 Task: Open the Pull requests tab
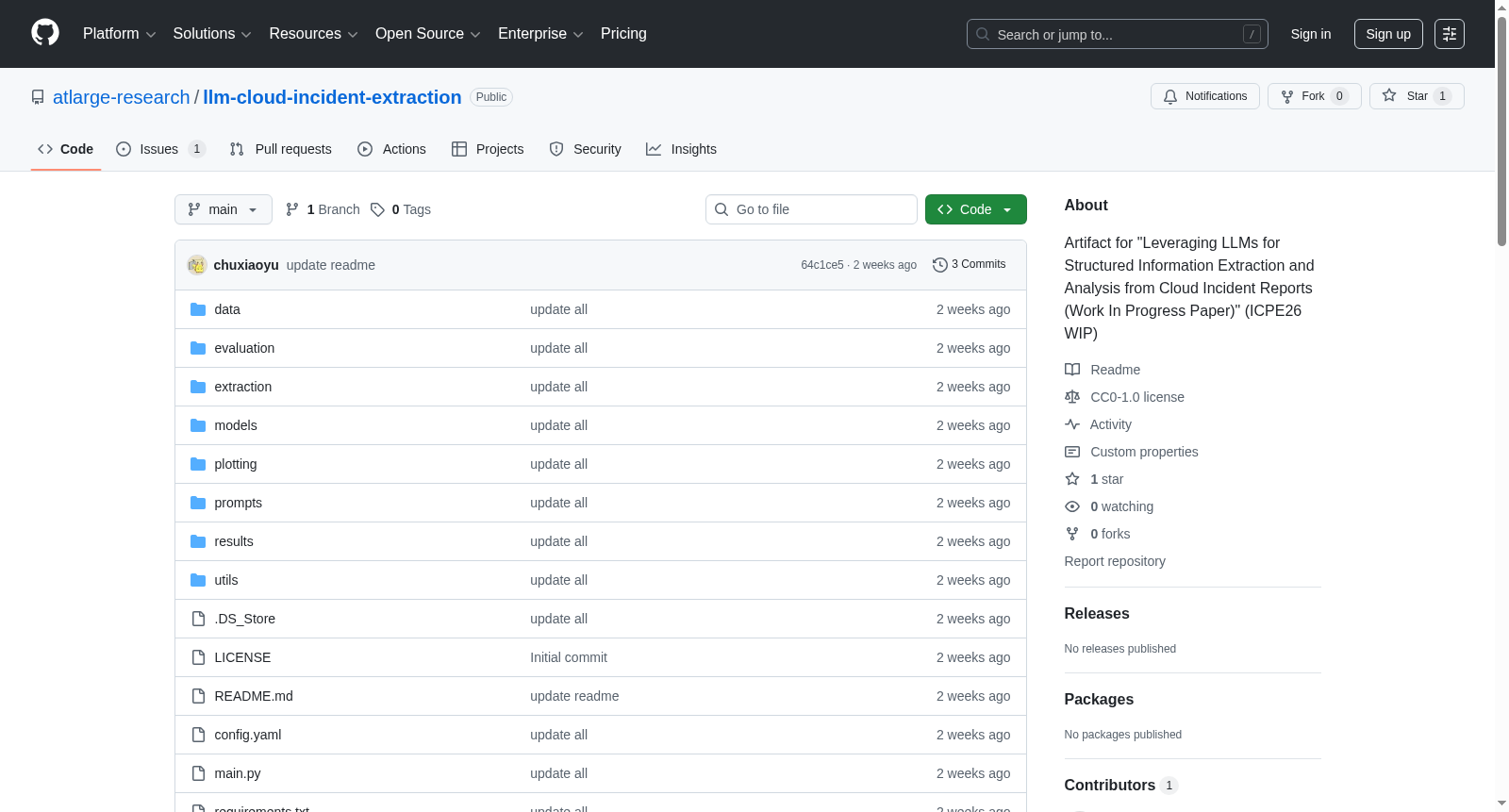pyautogui.click(x=281, y=149)
